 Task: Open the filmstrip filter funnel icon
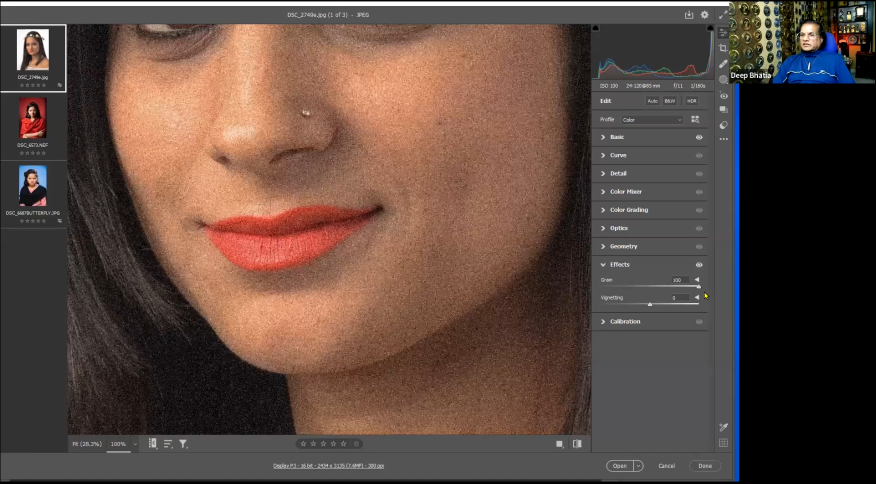[183, 443]
